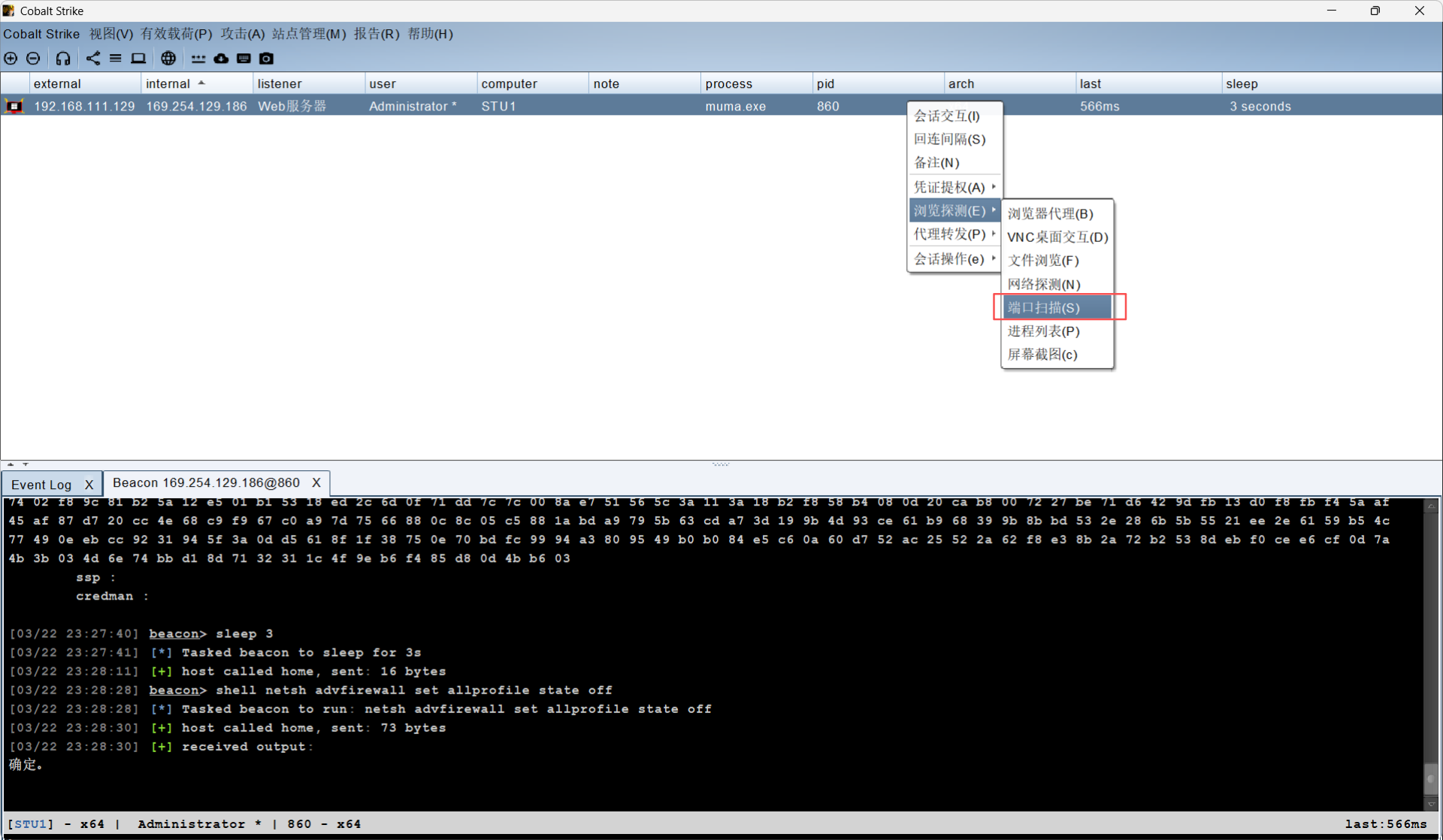This screenshot has height=840, width=1443.
Task: Choose 会话交互(I) from context menu
Action: pyautogui.click(x=954, y=116)
